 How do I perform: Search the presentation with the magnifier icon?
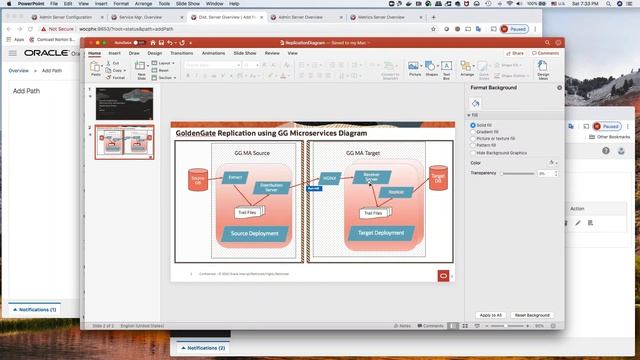tap(547, 42)
